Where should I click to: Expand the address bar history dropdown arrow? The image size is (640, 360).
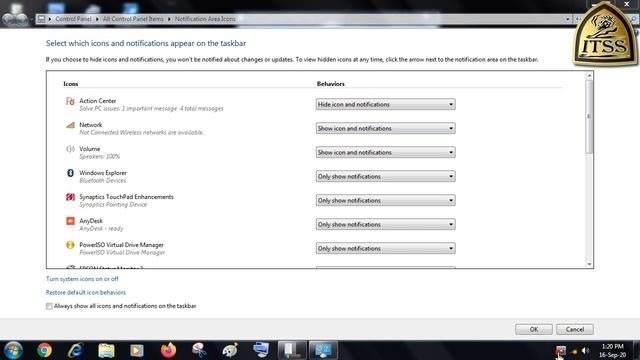(x=567, y=19)
